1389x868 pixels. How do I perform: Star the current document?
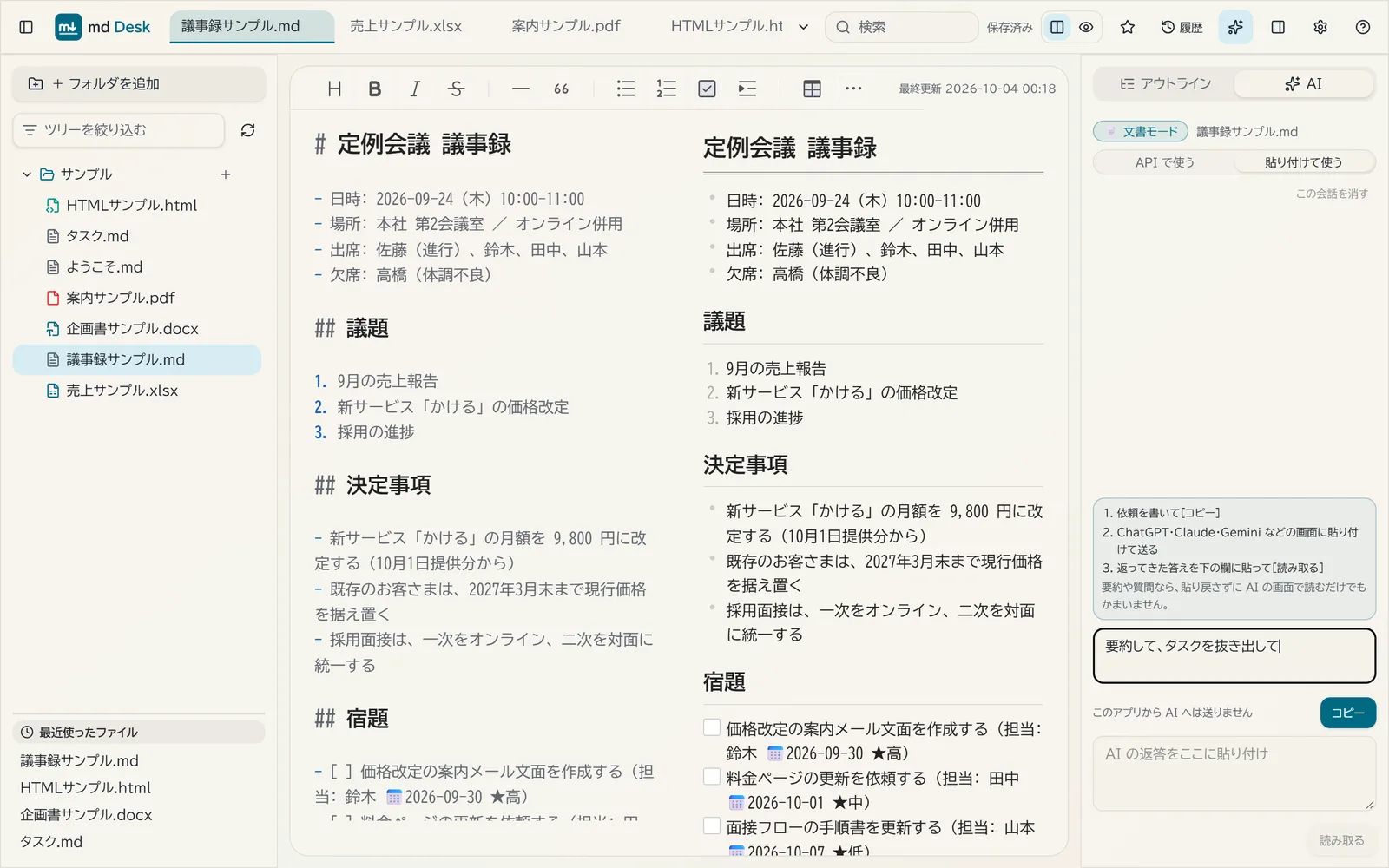[x=1128, y=27]
